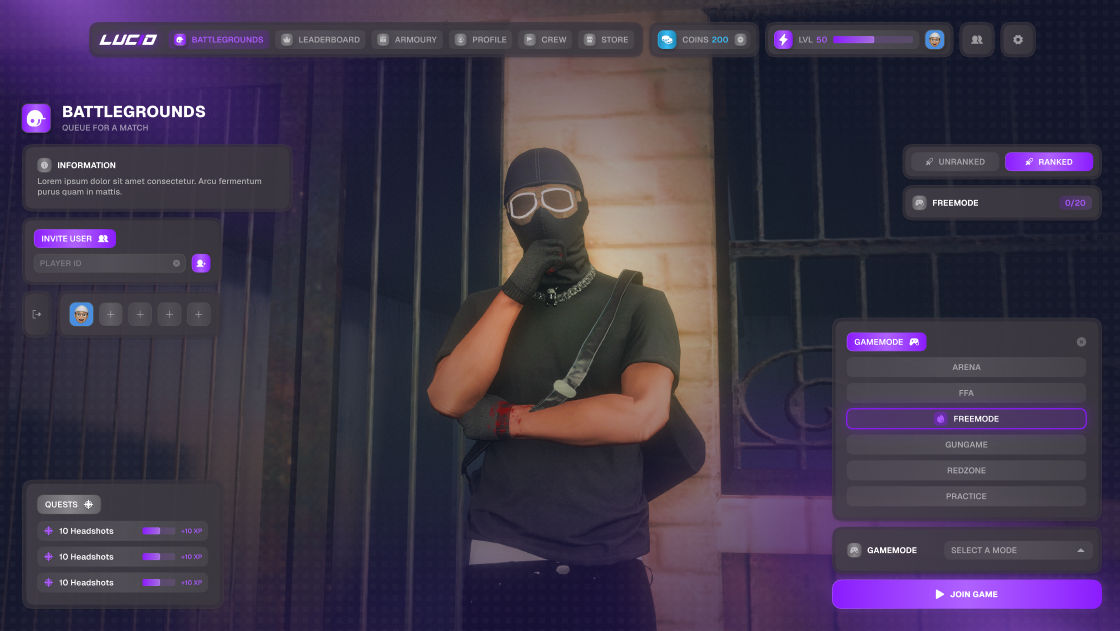Image resolution: width=1120 pixels, height=631 pixels.
Task: Expand the Select a Mode dropdown
Action: (x=1018, y=550)
